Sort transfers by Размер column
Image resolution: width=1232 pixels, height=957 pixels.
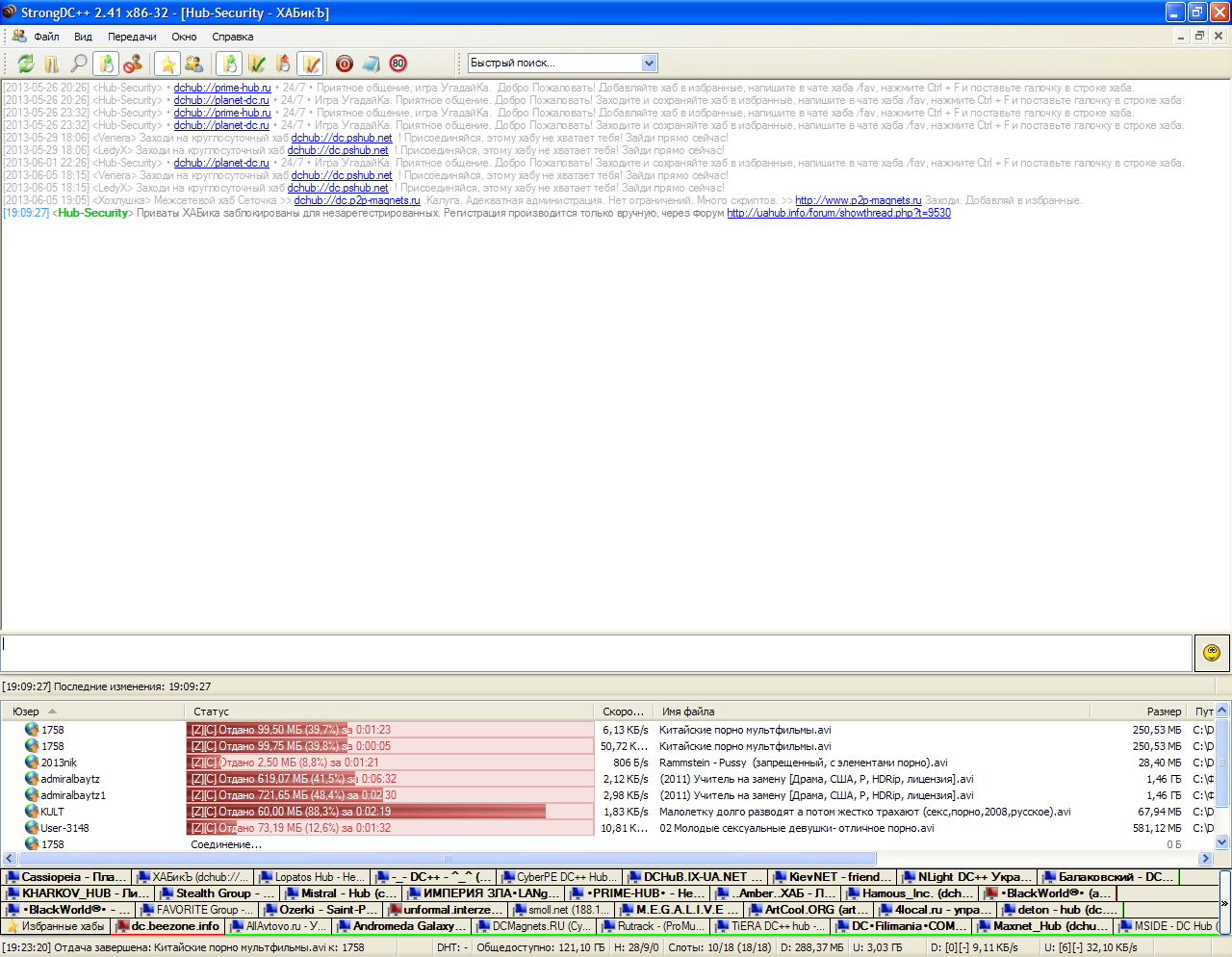(x=1139, y=711)
